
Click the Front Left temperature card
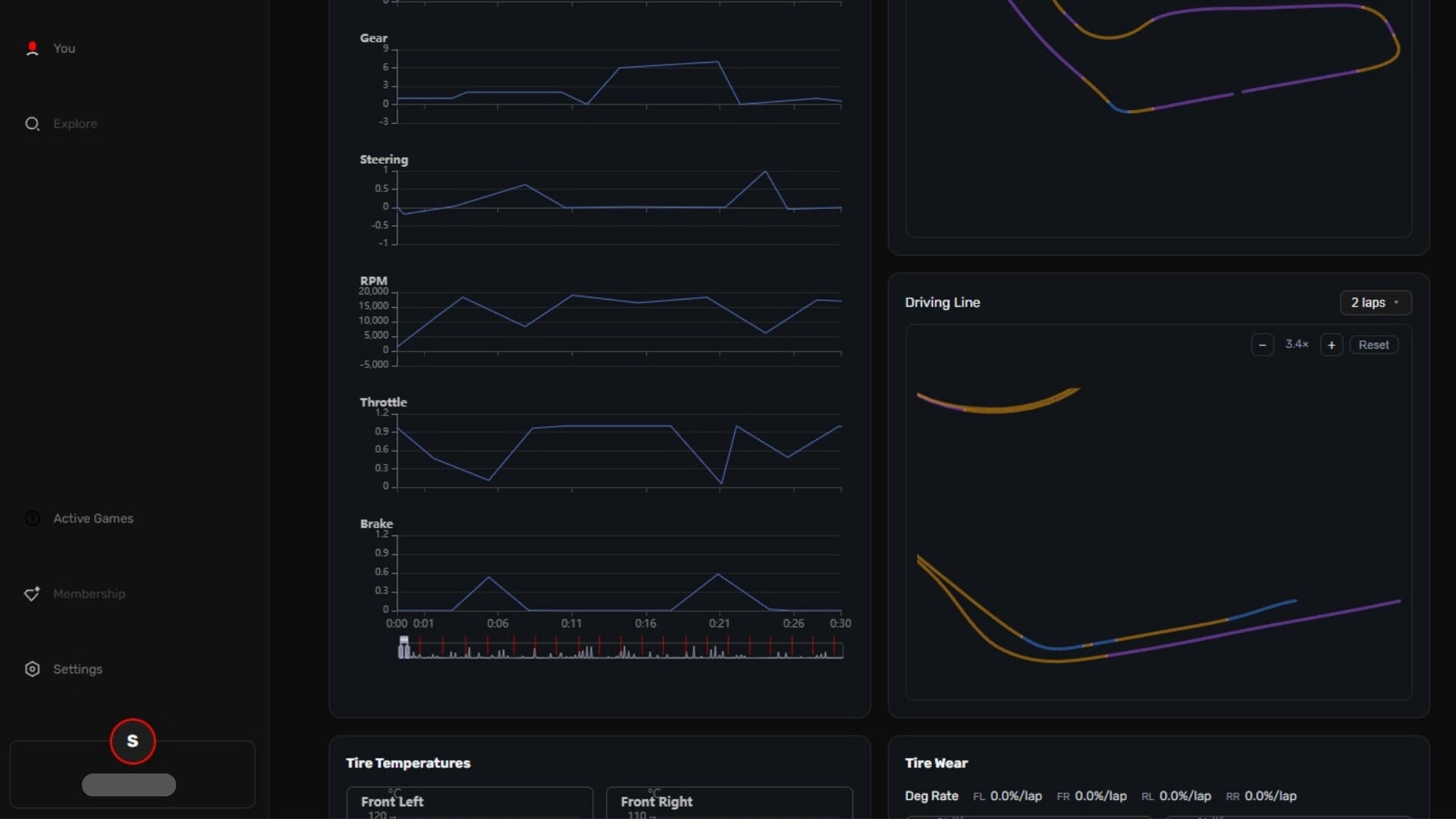[x=469, y=803]
